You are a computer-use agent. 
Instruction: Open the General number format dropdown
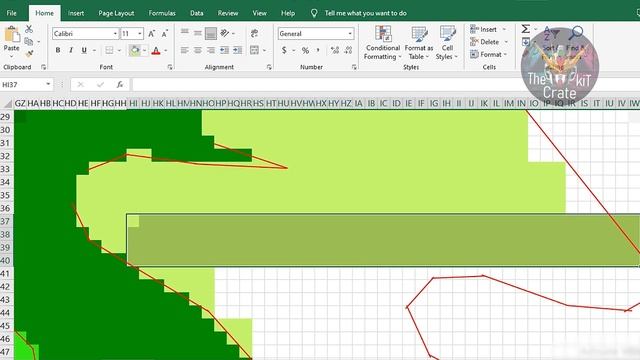(350, 33)
